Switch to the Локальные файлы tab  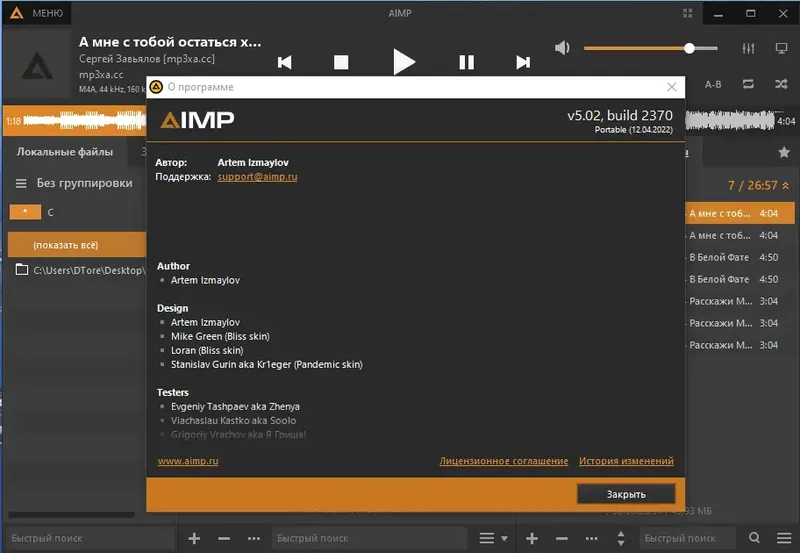(65, 152)
